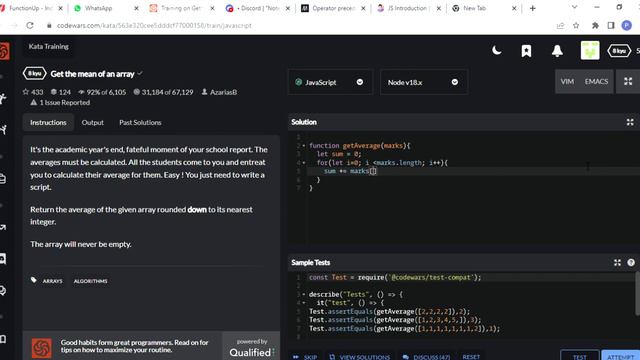The width and height of the screenshot is (640, 360).
Task: Switch to the Operator precedence tab
Action: tap(332, 8)
